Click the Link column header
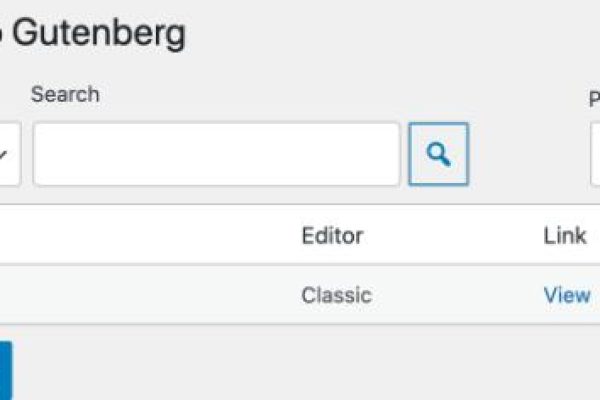600x400 pixels. click(x=565, y=236)
